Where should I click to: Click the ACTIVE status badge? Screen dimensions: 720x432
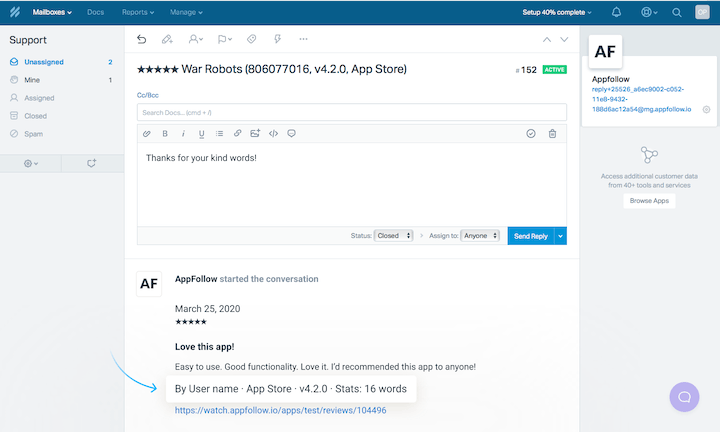coord(555,70)
